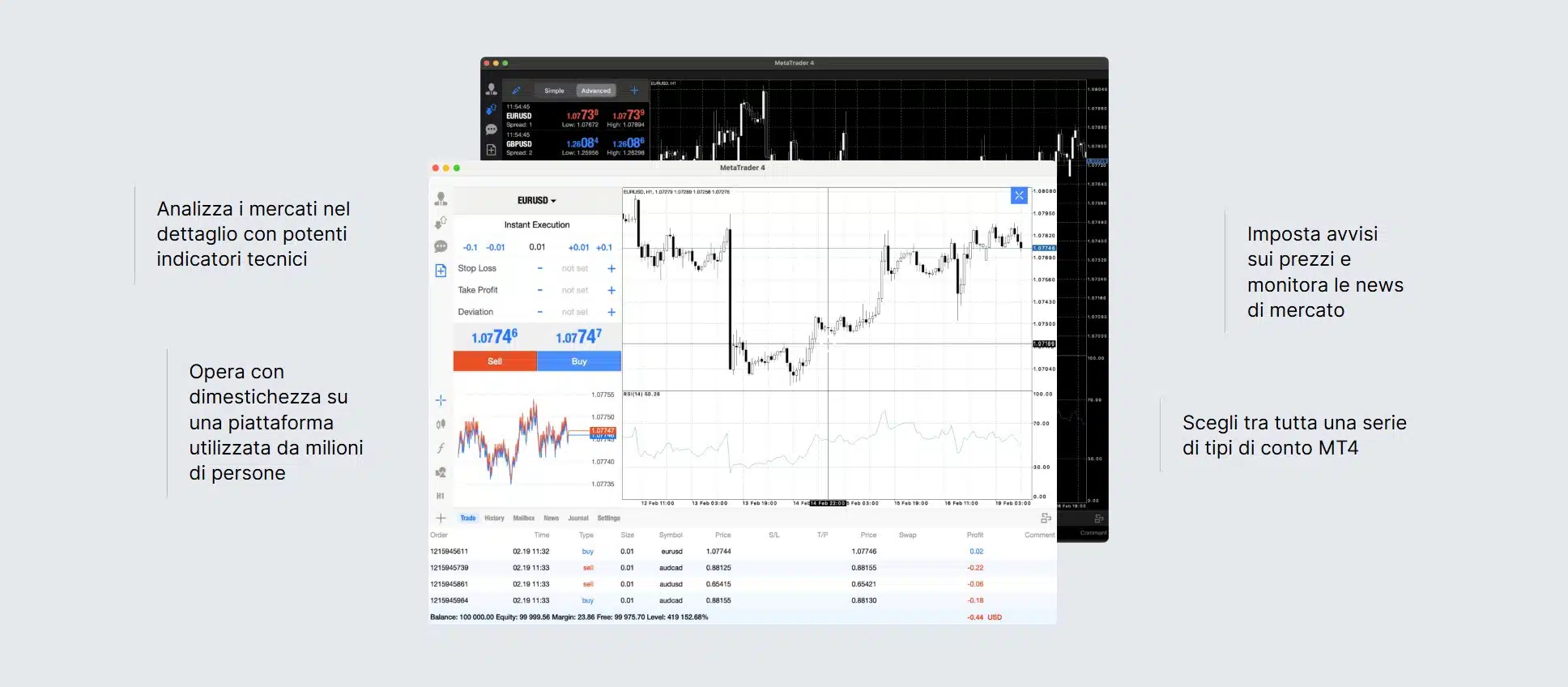The image size is (1568, 687).
Task: Open the Trade tab
Action: click(468, 518)
